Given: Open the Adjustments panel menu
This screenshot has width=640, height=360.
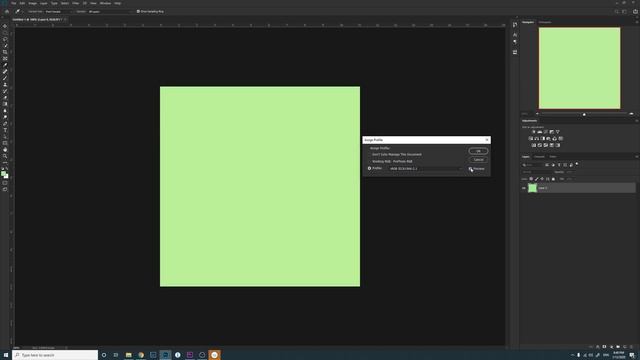Looking at the screenshot, I should click(x=637, y=121).
